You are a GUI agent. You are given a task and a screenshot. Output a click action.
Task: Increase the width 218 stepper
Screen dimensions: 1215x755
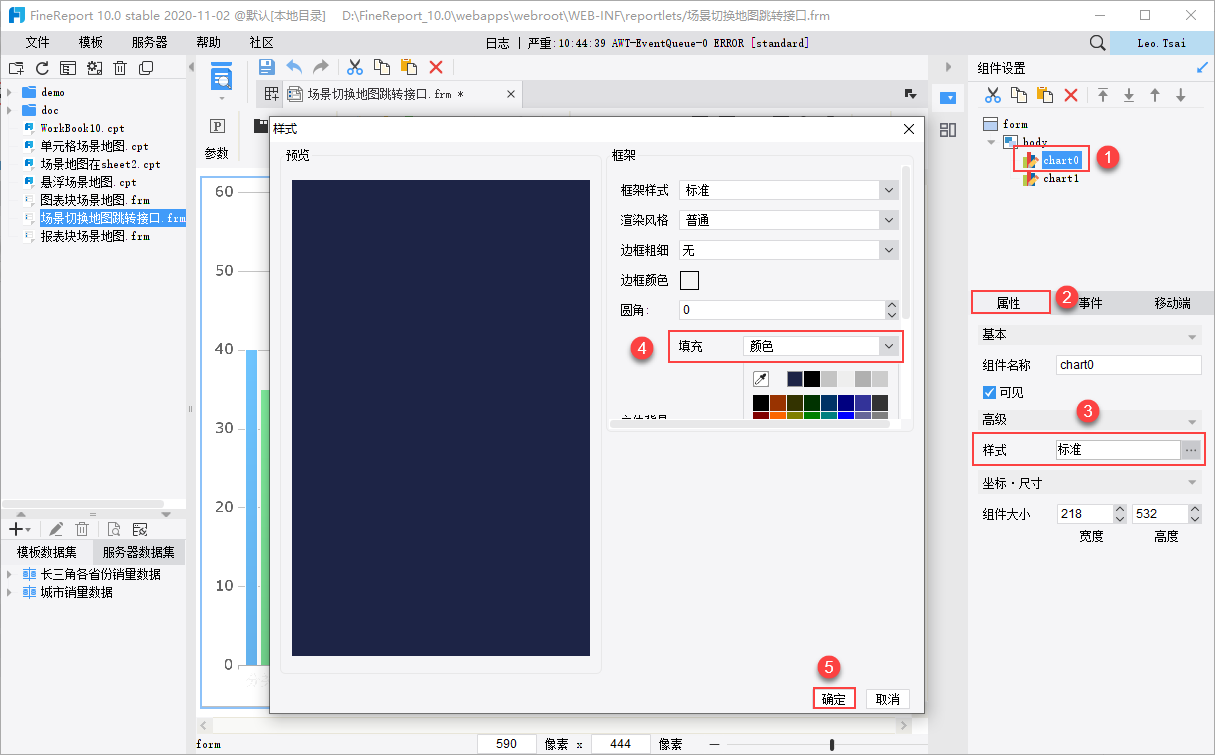tap(1120, 509)
